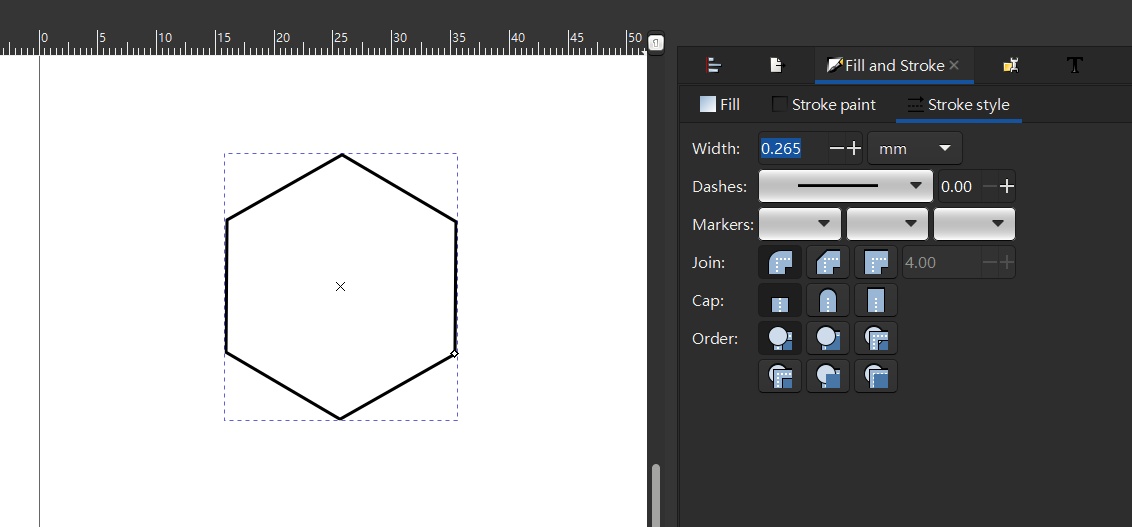
Task: Switch to the Fill sub-tab
Action: 720,105
